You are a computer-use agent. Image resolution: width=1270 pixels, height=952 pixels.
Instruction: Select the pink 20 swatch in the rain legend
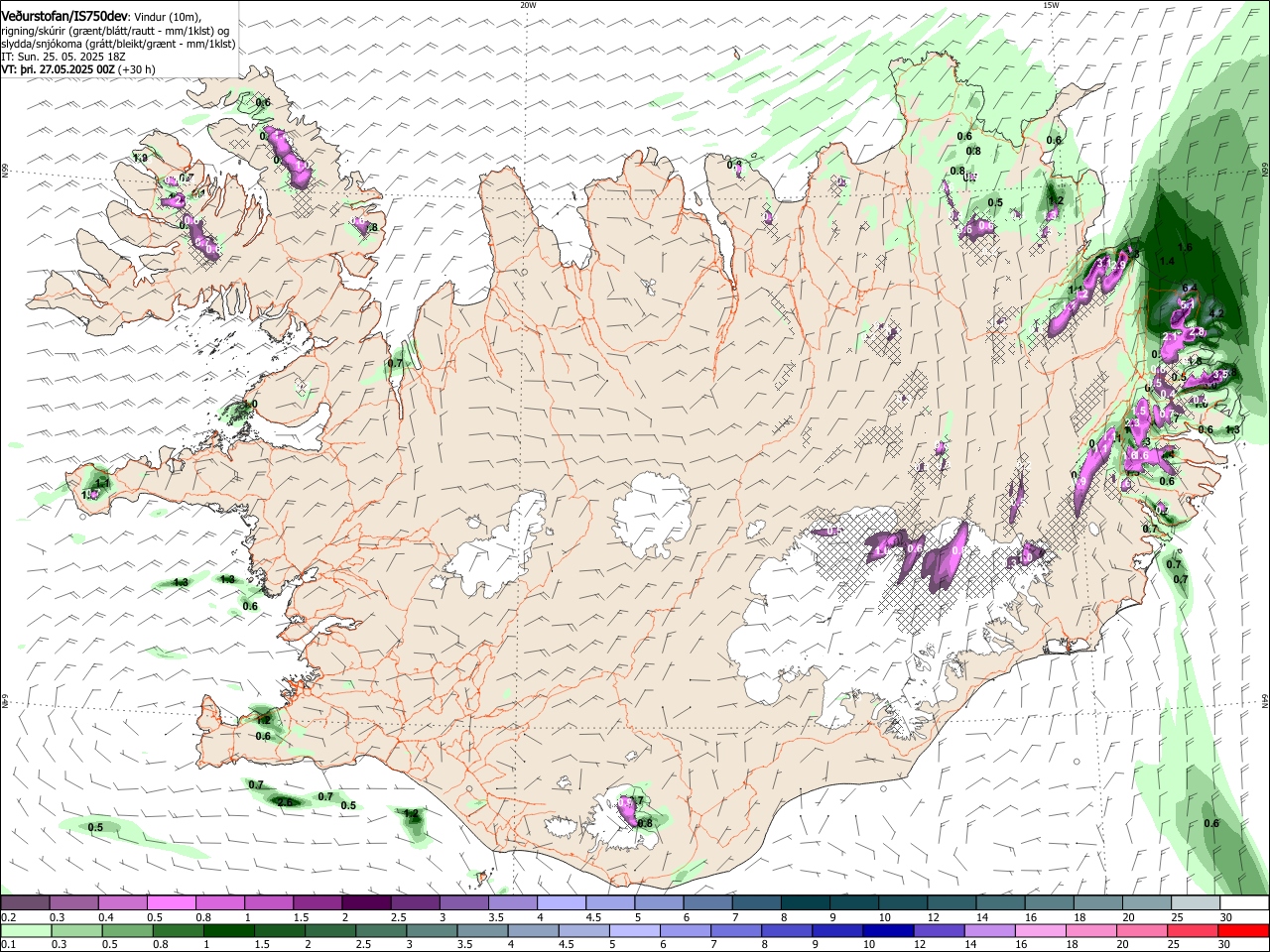pos(1142,930)
